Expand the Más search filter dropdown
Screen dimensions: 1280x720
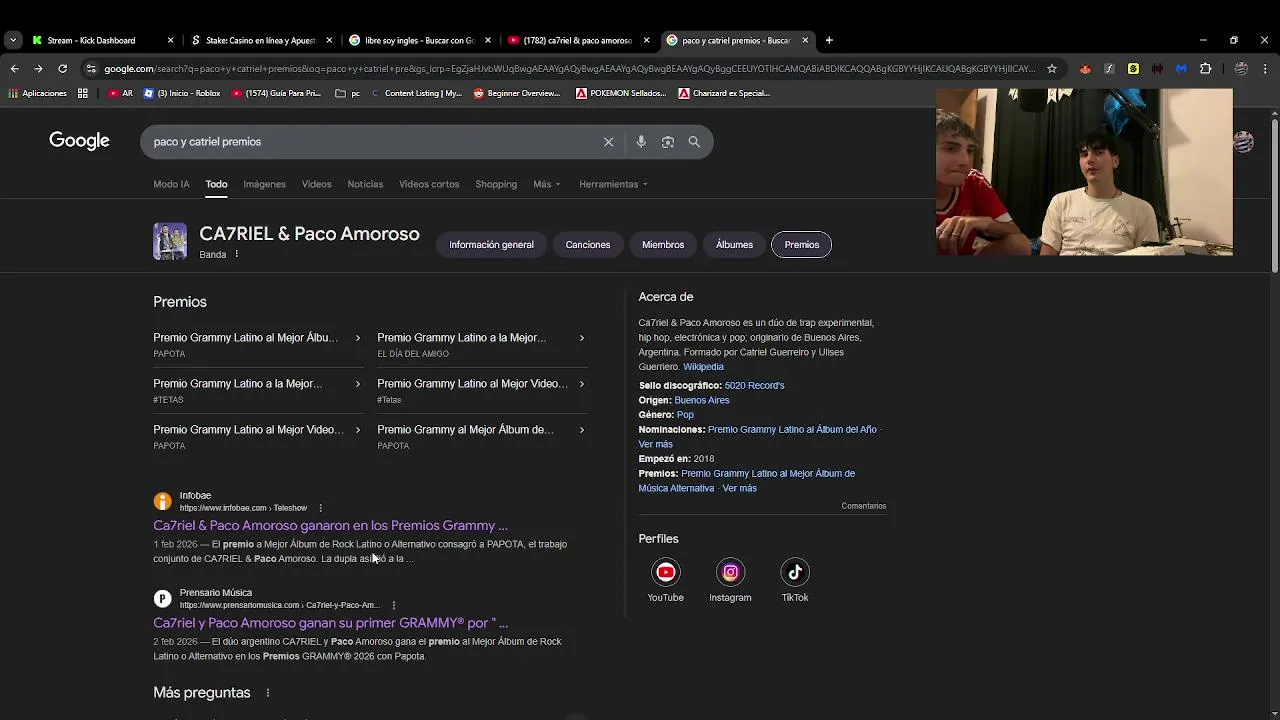point(546,184)
